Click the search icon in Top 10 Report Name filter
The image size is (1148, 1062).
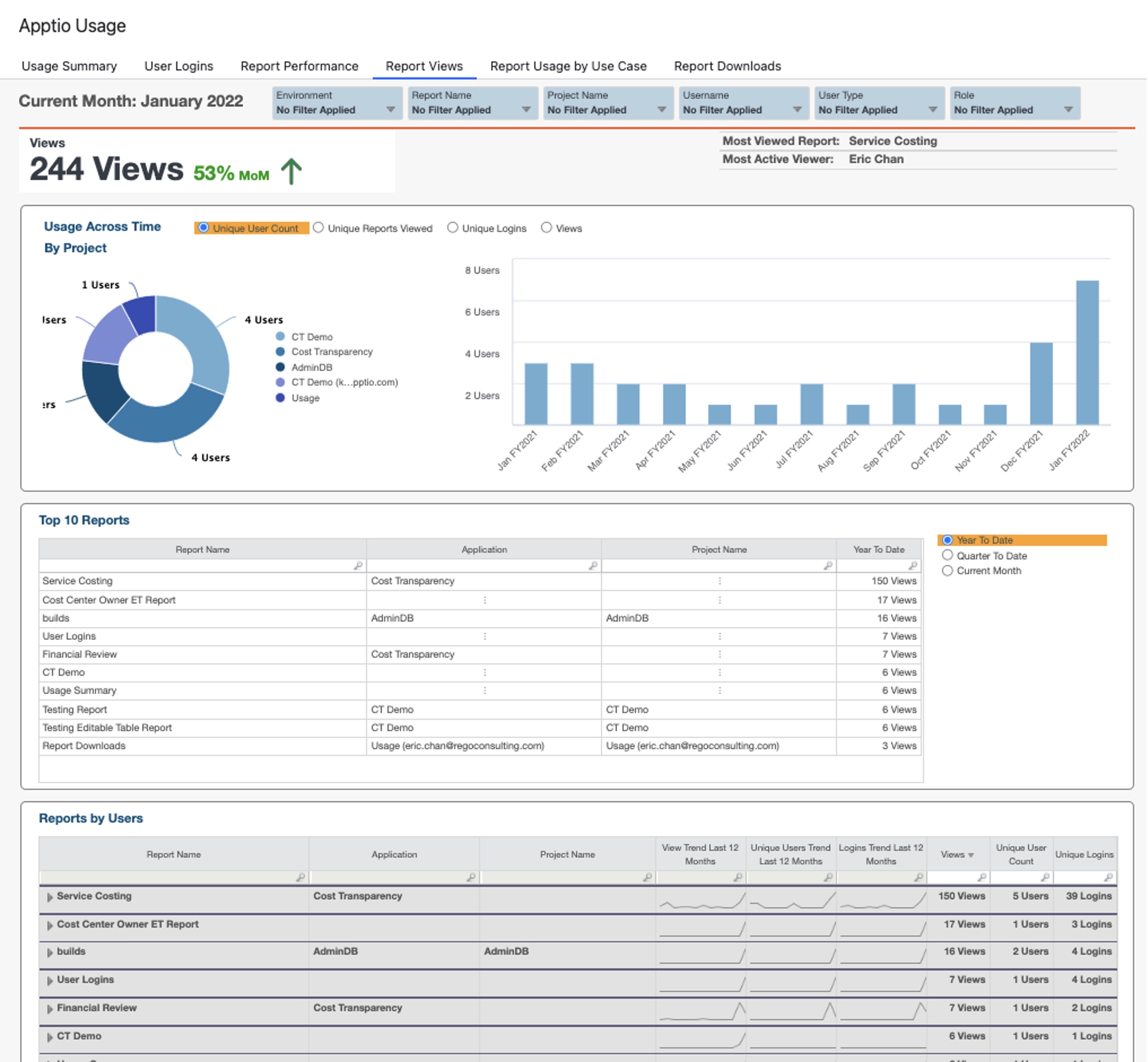tap(358, 565)
